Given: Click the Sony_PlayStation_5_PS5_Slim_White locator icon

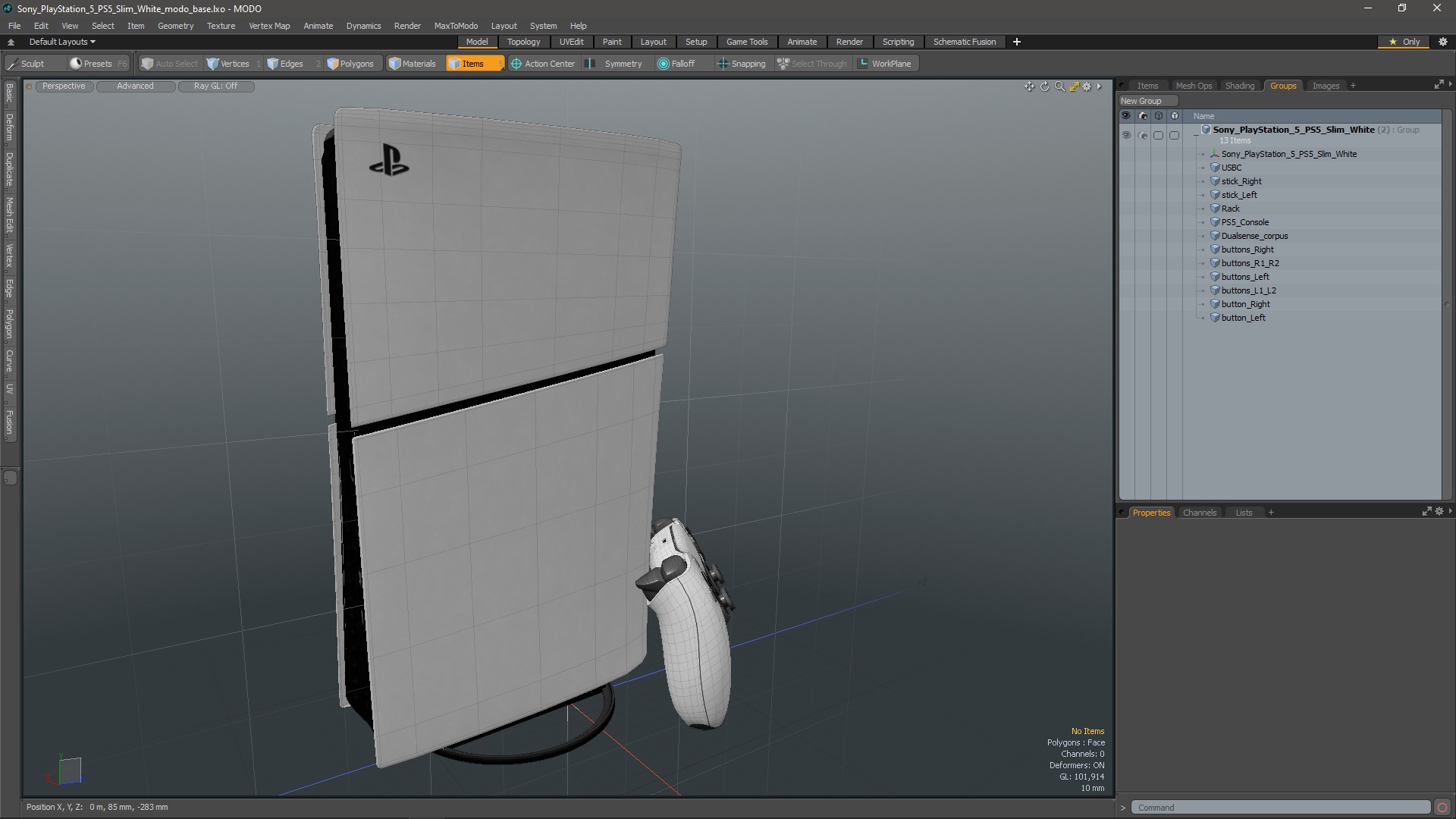Looking at the screenshot, I should pos(1215,154).
